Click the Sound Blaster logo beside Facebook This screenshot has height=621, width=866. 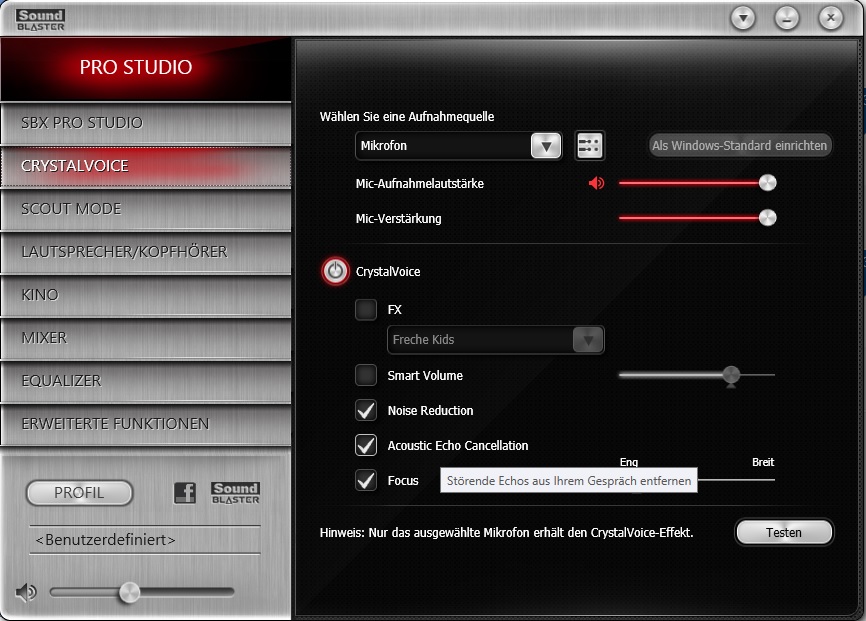point(235,492)
